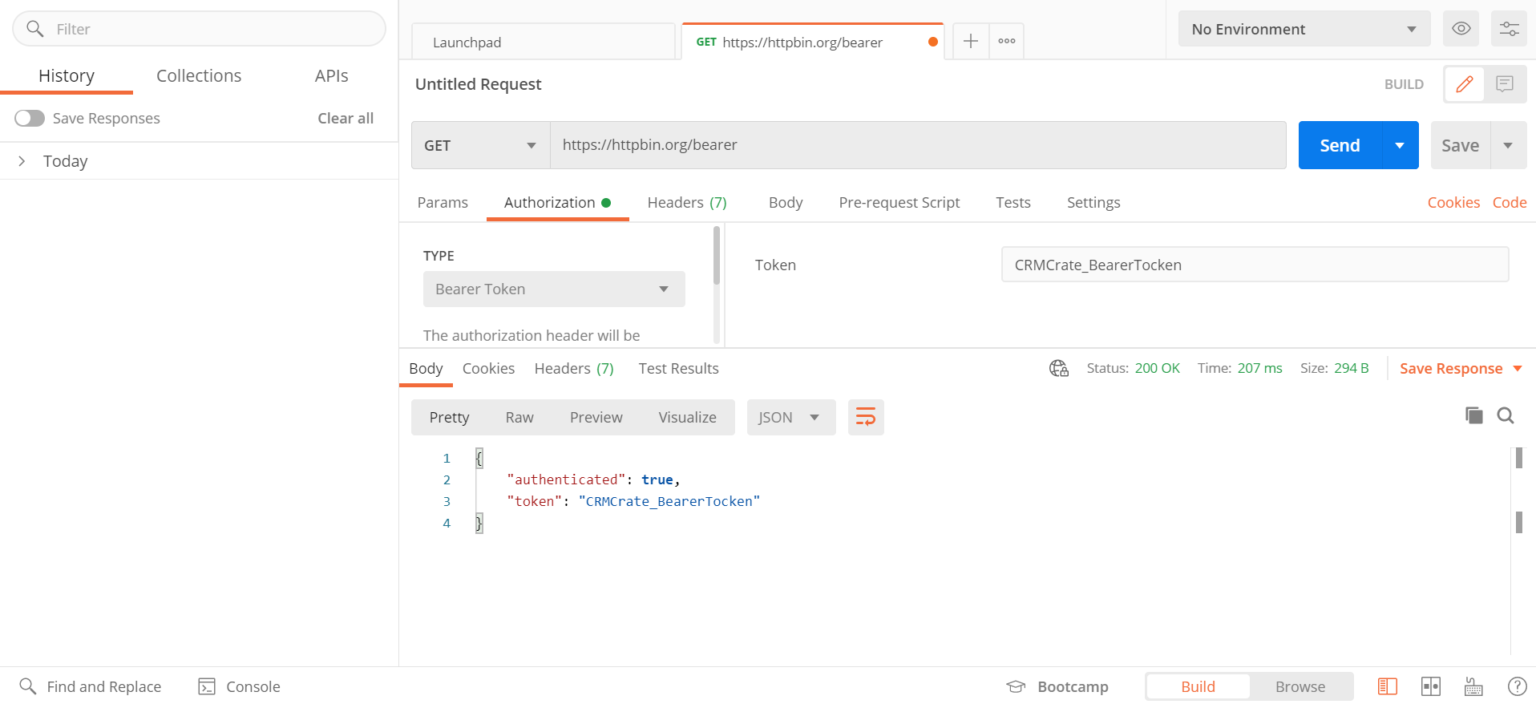Click the Token input field

click(1254, 265)
